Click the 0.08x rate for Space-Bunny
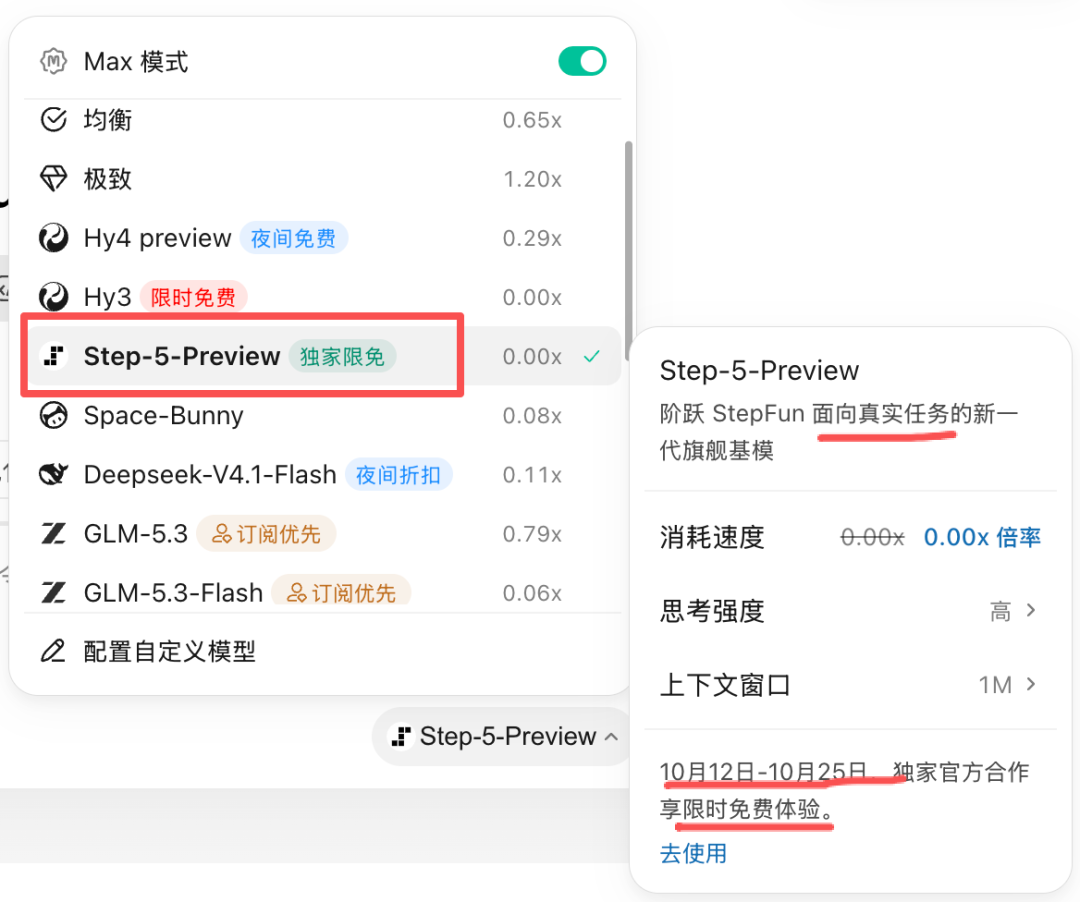Image resolution: width=1080 pixels, height=902 pixels. [532, 415]
